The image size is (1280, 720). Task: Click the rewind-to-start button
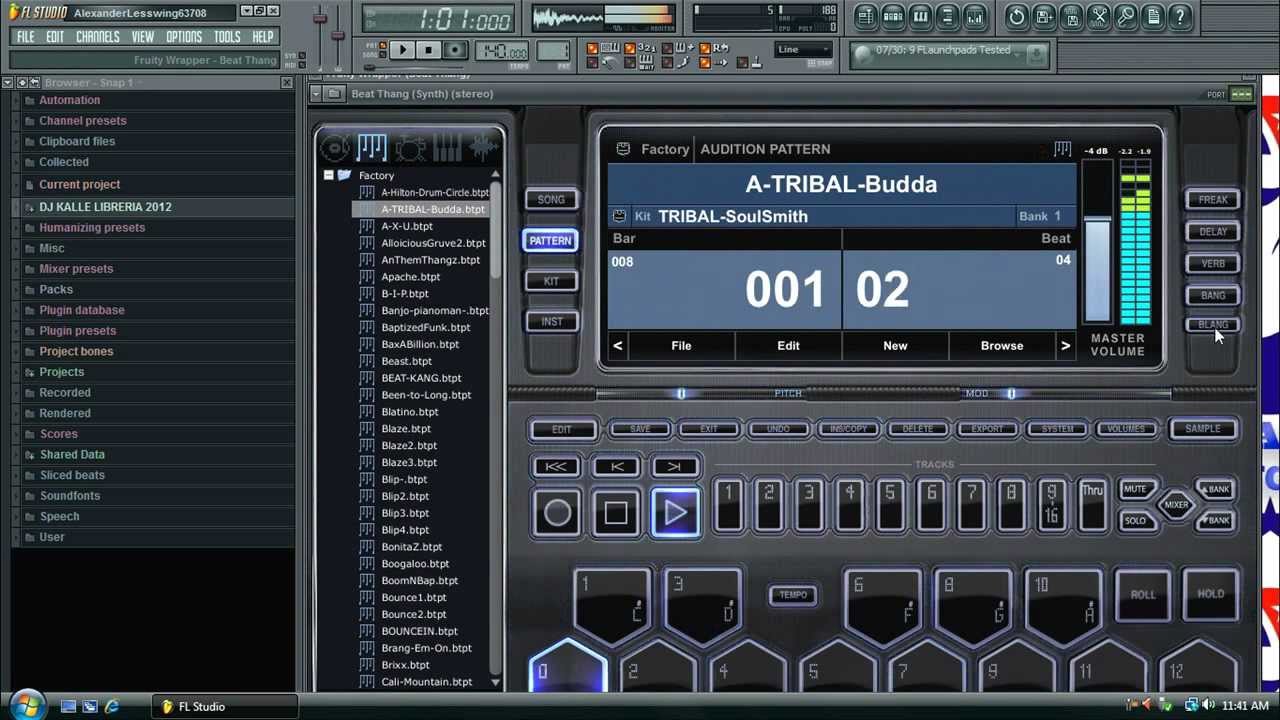pos(556,466)
